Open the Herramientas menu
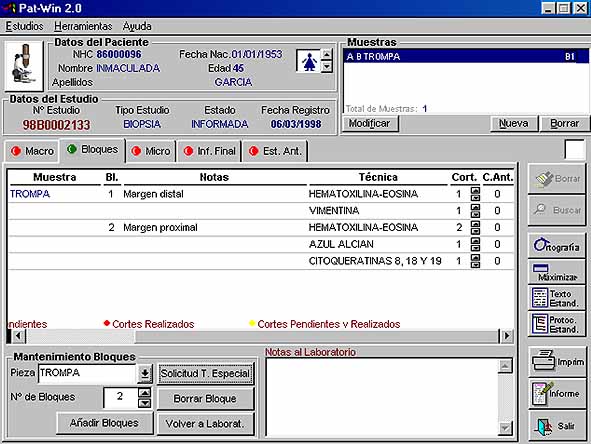The image size is (591, 444). pos(83,26)
